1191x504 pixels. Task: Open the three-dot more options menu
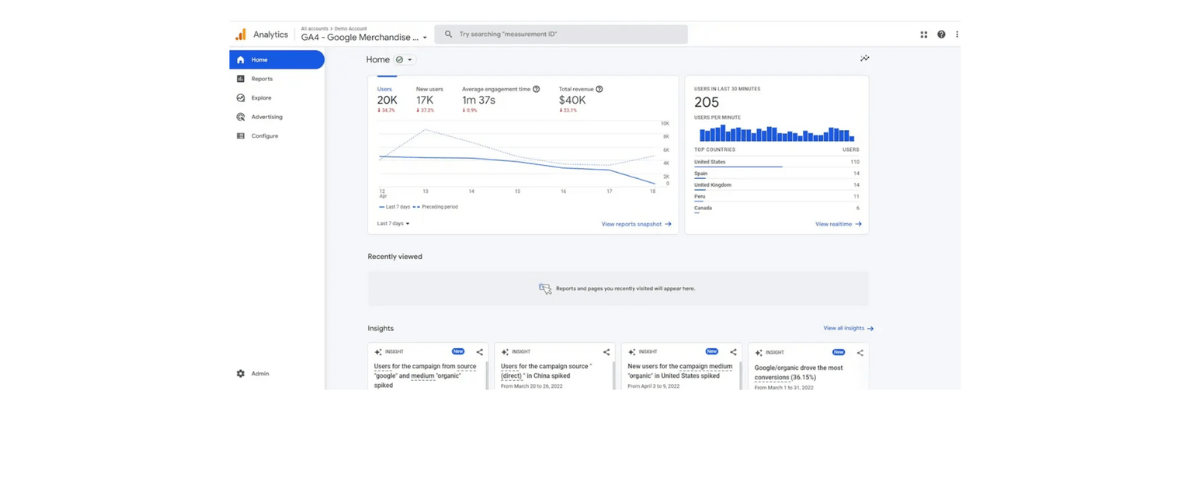pos(957,34)
